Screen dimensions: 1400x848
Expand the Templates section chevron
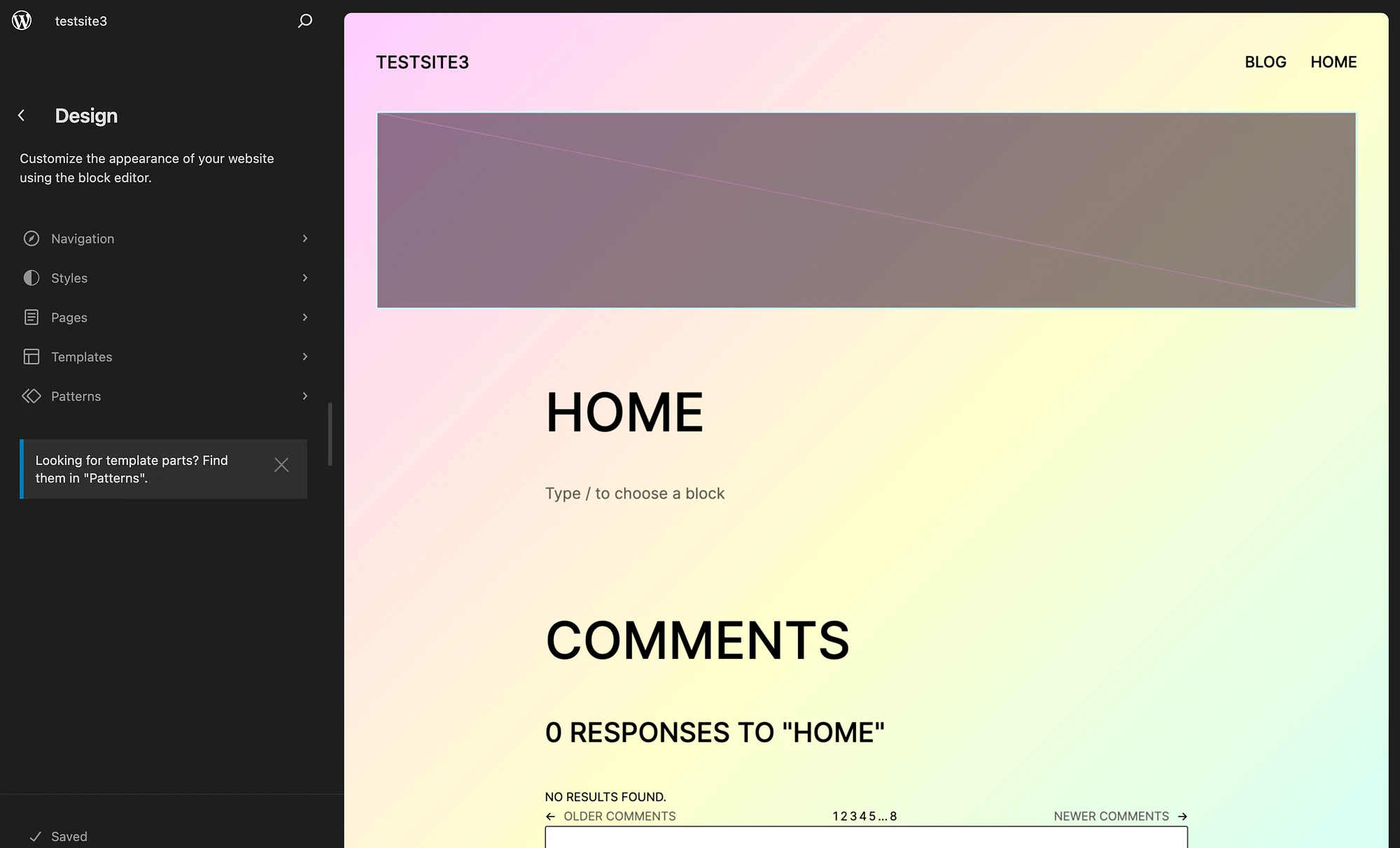pyautogui.click(x=304, y=356)
